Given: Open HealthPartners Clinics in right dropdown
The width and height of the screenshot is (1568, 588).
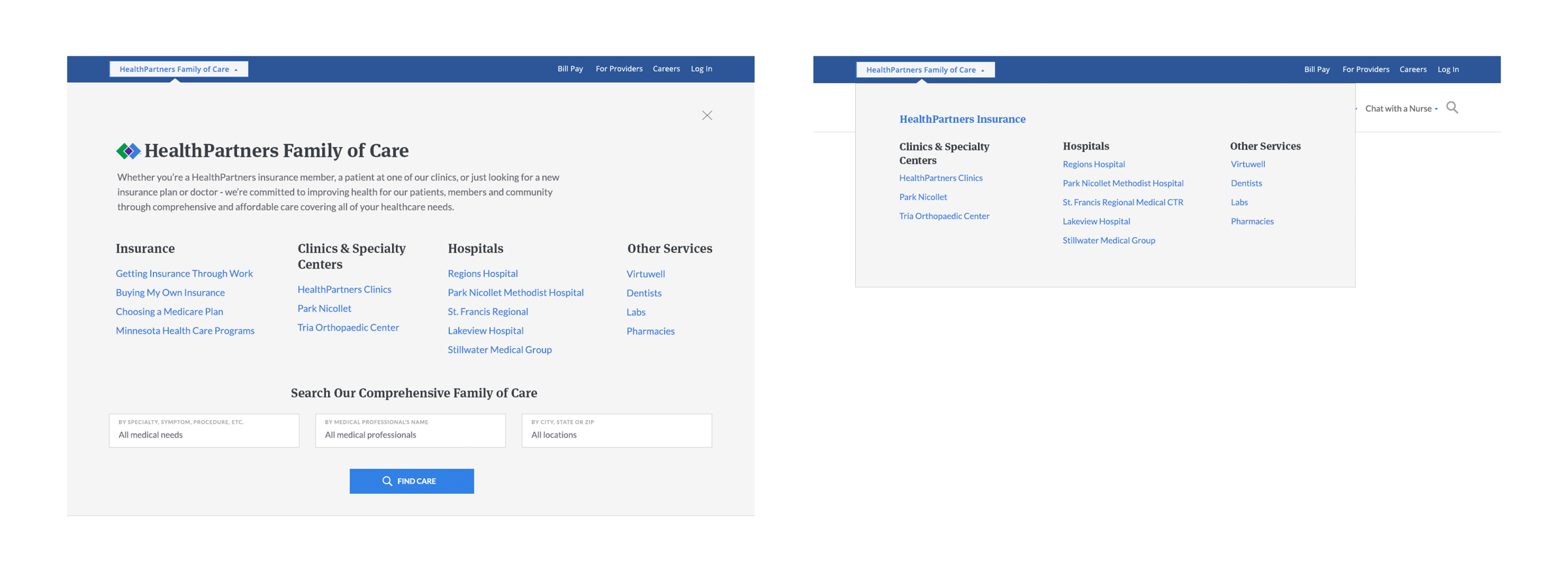Looking at the screenshot, I should (x=941, y=178).
